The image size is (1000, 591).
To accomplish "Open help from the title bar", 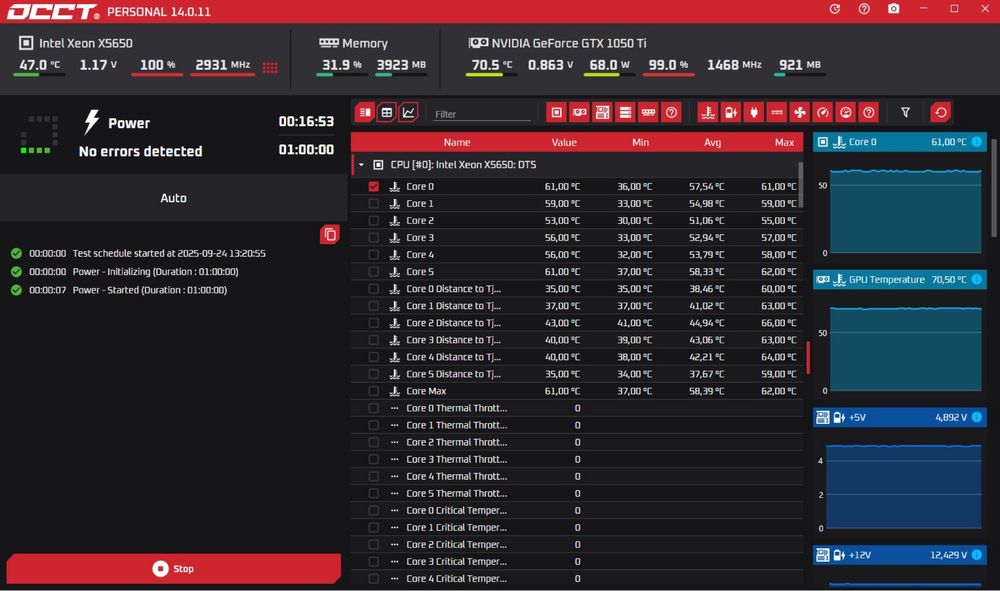I will click(864, 9).
